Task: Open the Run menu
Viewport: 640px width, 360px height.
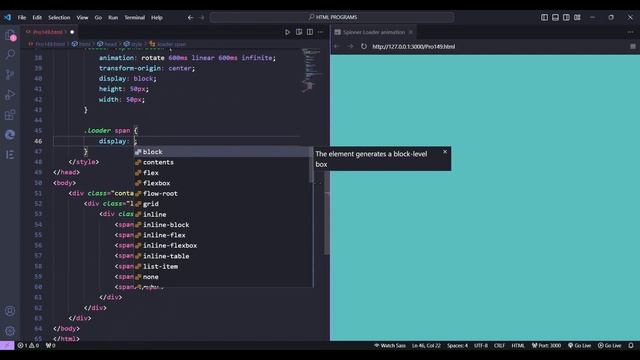Action: [113, 18]
